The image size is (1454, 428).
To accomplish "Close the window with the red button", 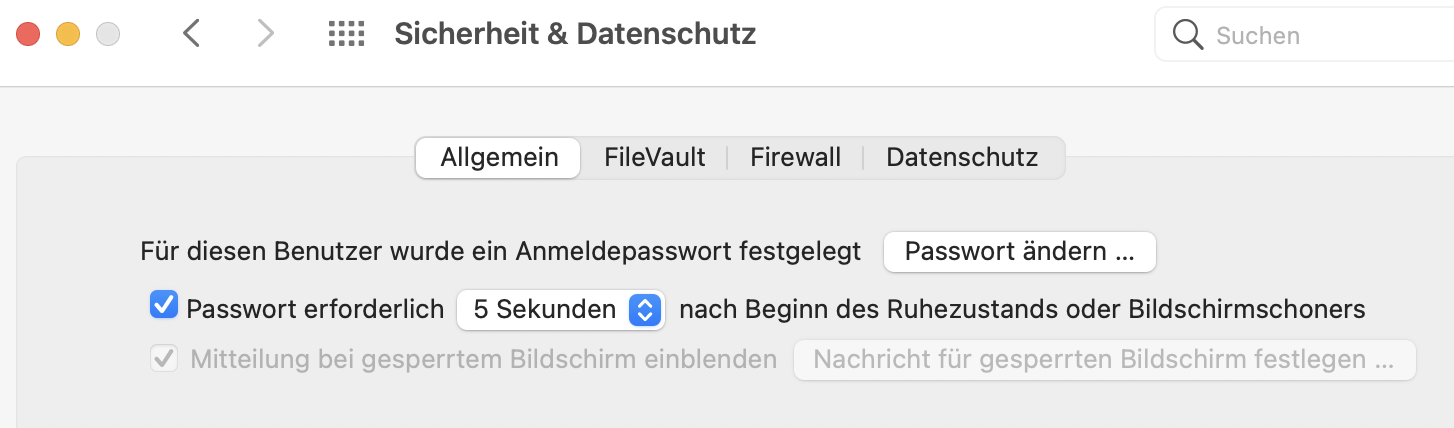I will (28, 35).
